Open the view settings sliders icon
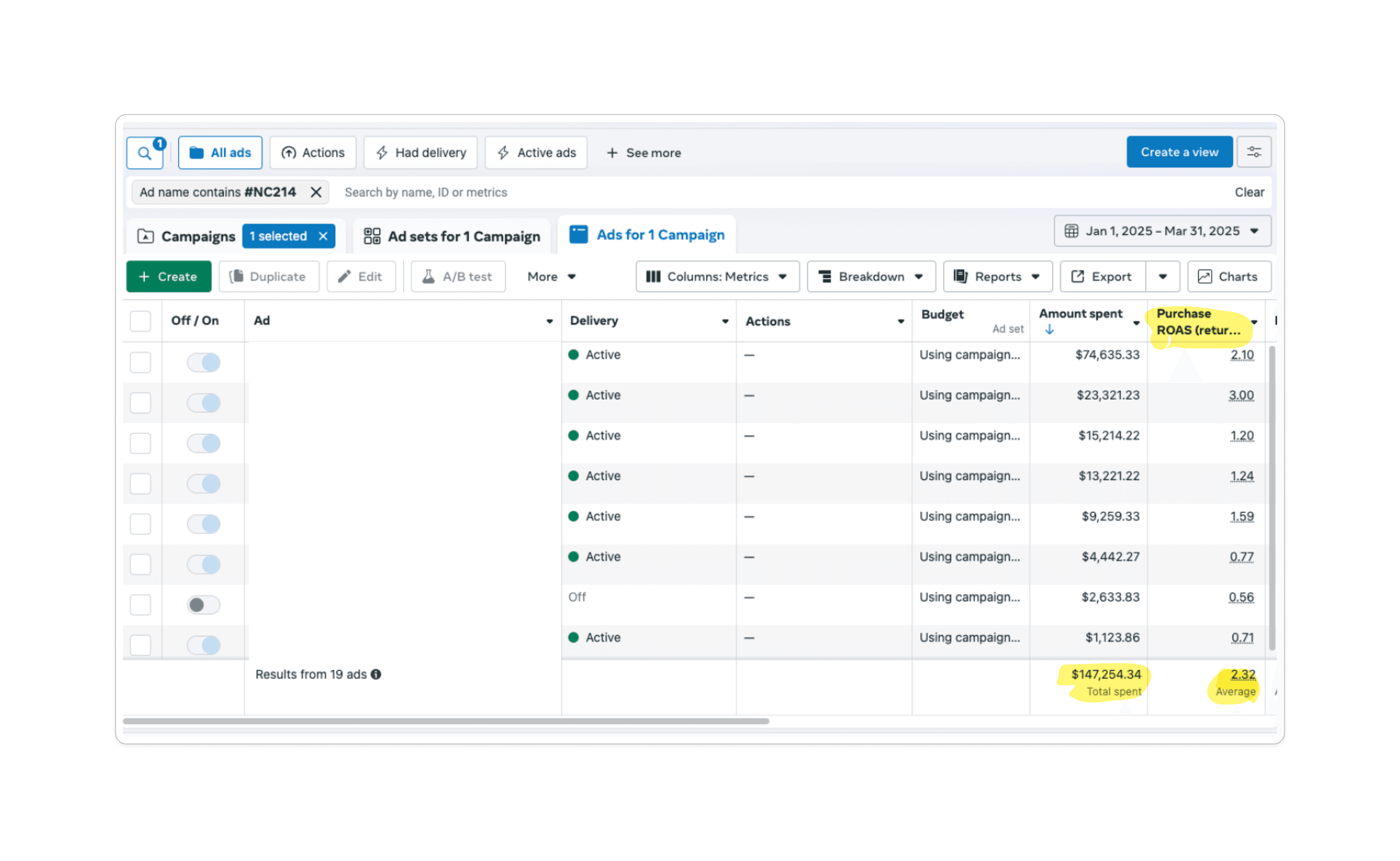The height and width of the screenshot is (861, 1400). pyautogui.click(x=1254, y=152)
